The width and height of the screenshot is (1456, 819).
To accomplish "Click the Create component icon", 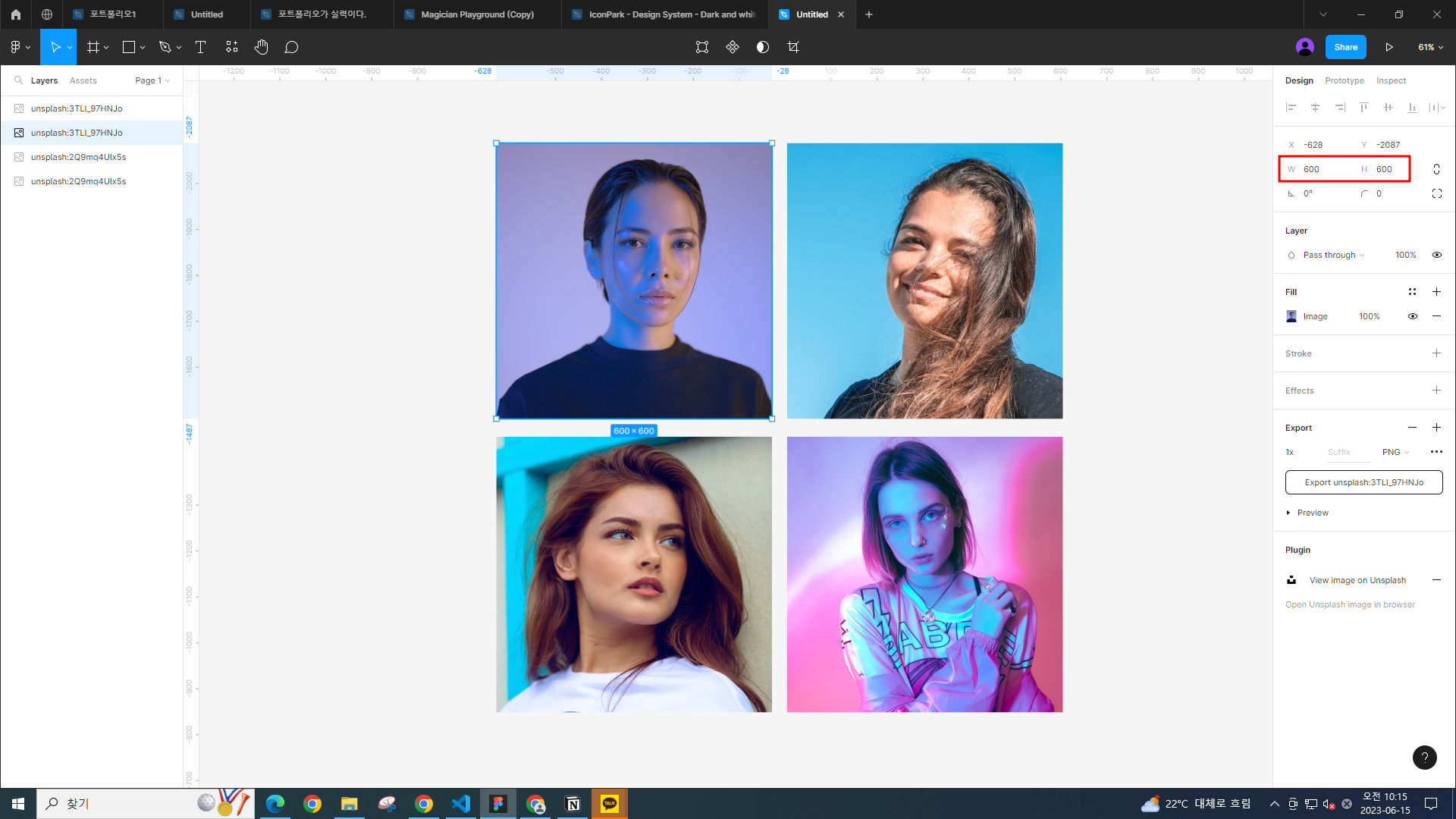I will click(732, 47).
